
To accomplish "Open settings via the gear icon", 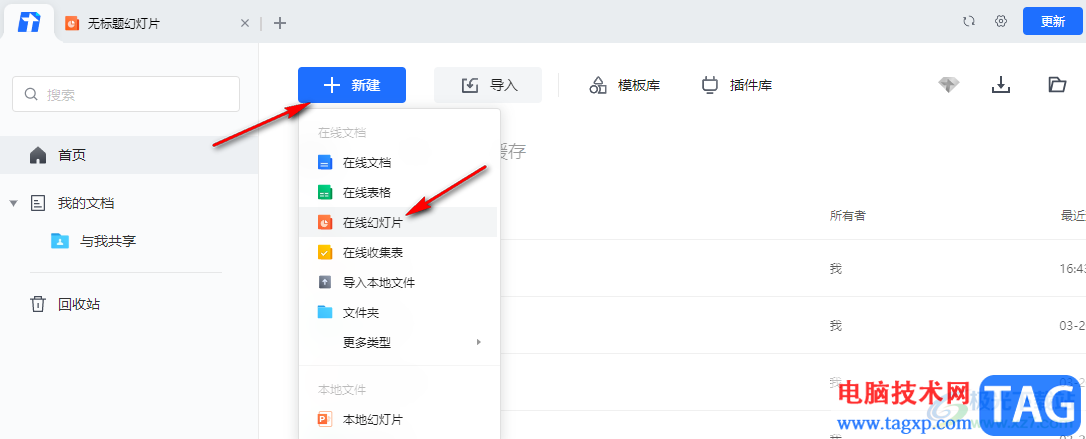I will [x=1001, y=22].
